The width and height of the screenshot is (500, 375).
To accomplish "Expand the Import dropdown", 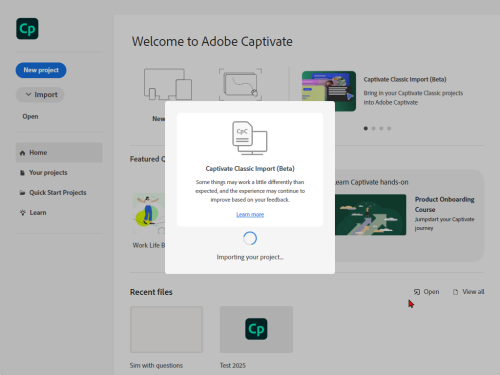I will pyautogui.click(x=40, y=95).
